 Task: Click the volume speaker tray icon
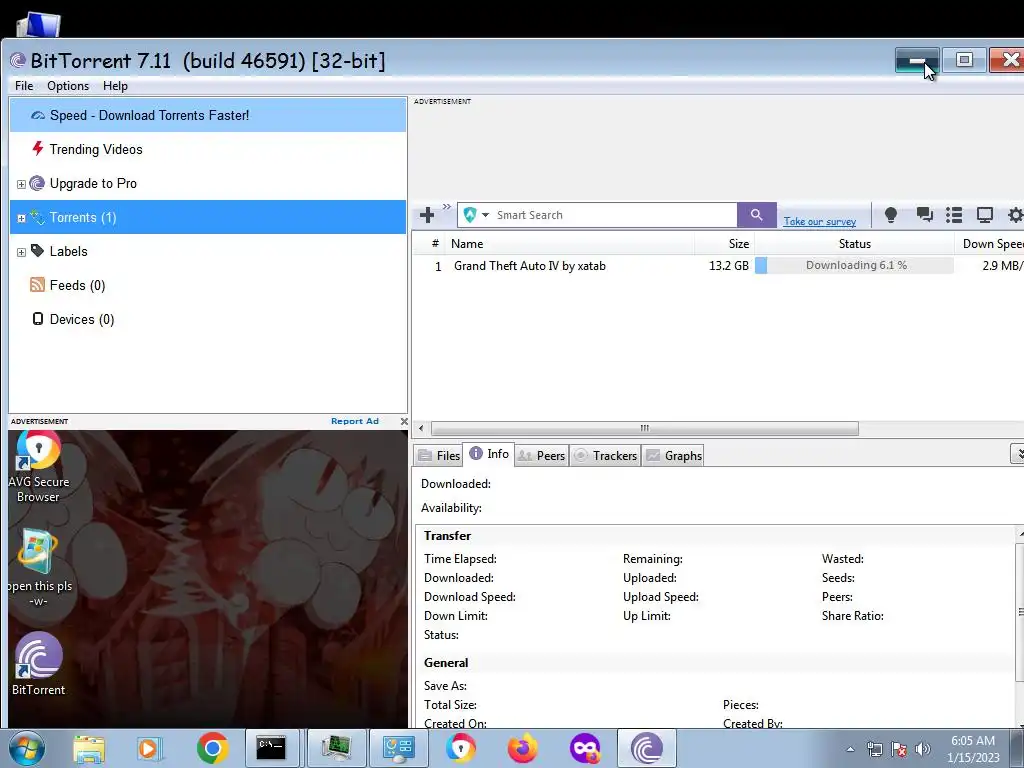(922, 749)
